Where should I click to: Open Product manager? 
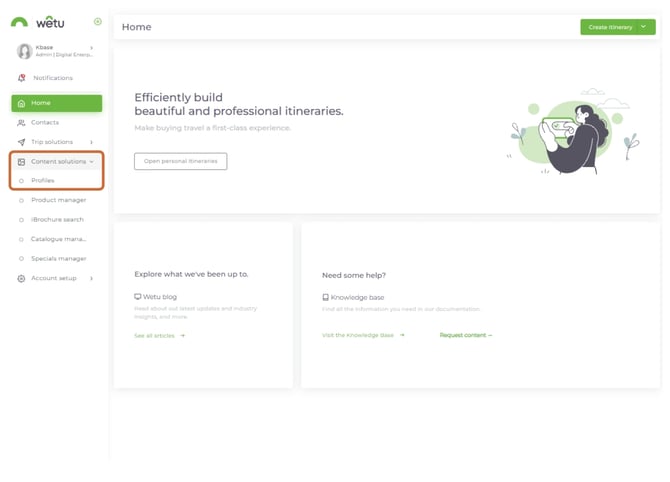pos(56,200)
